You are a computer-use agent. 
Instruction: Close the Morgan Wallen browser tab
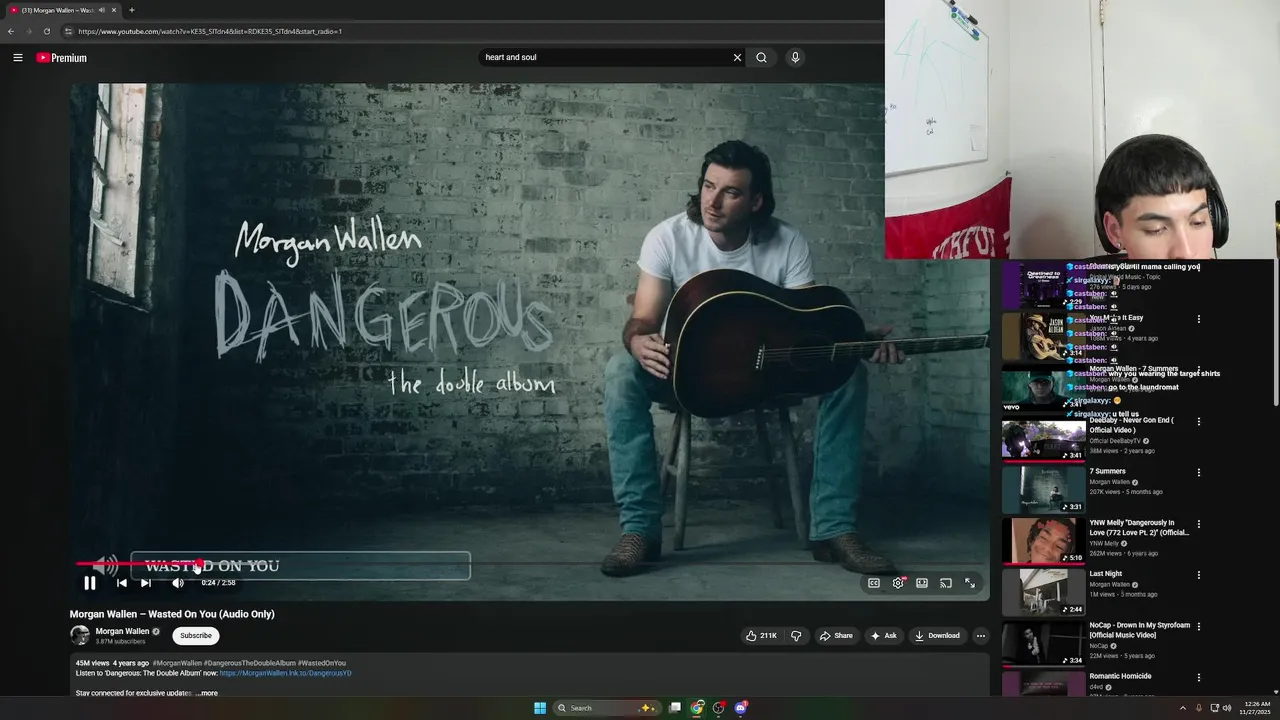(x=114, y=10)
